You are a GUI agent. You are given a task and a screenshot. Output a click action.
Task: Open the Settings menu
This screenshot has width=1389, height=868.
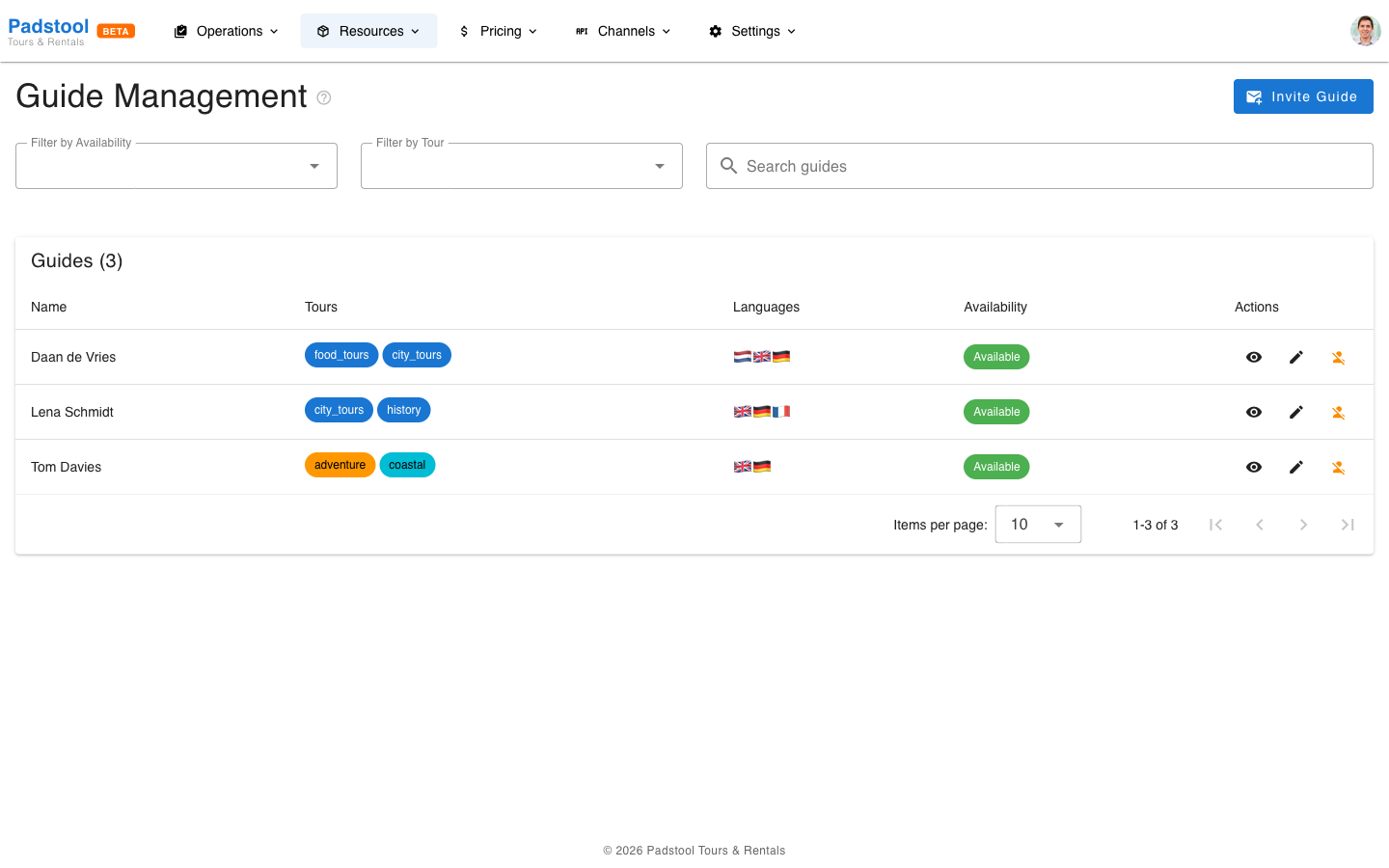tap(752, 31)
